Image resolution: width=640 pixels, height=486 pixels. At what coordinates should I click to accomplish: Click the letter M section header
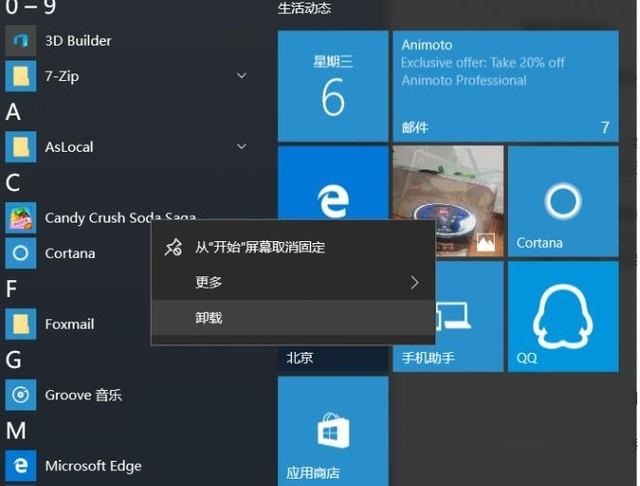click(16, 431)
